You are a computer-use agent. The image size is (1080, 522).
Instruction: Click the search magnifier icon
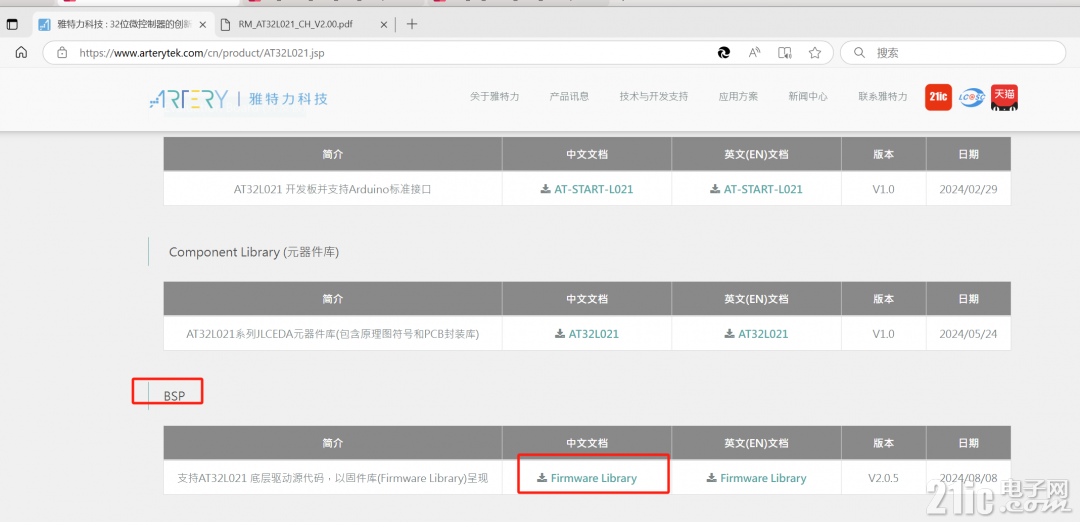coord(858,52)
